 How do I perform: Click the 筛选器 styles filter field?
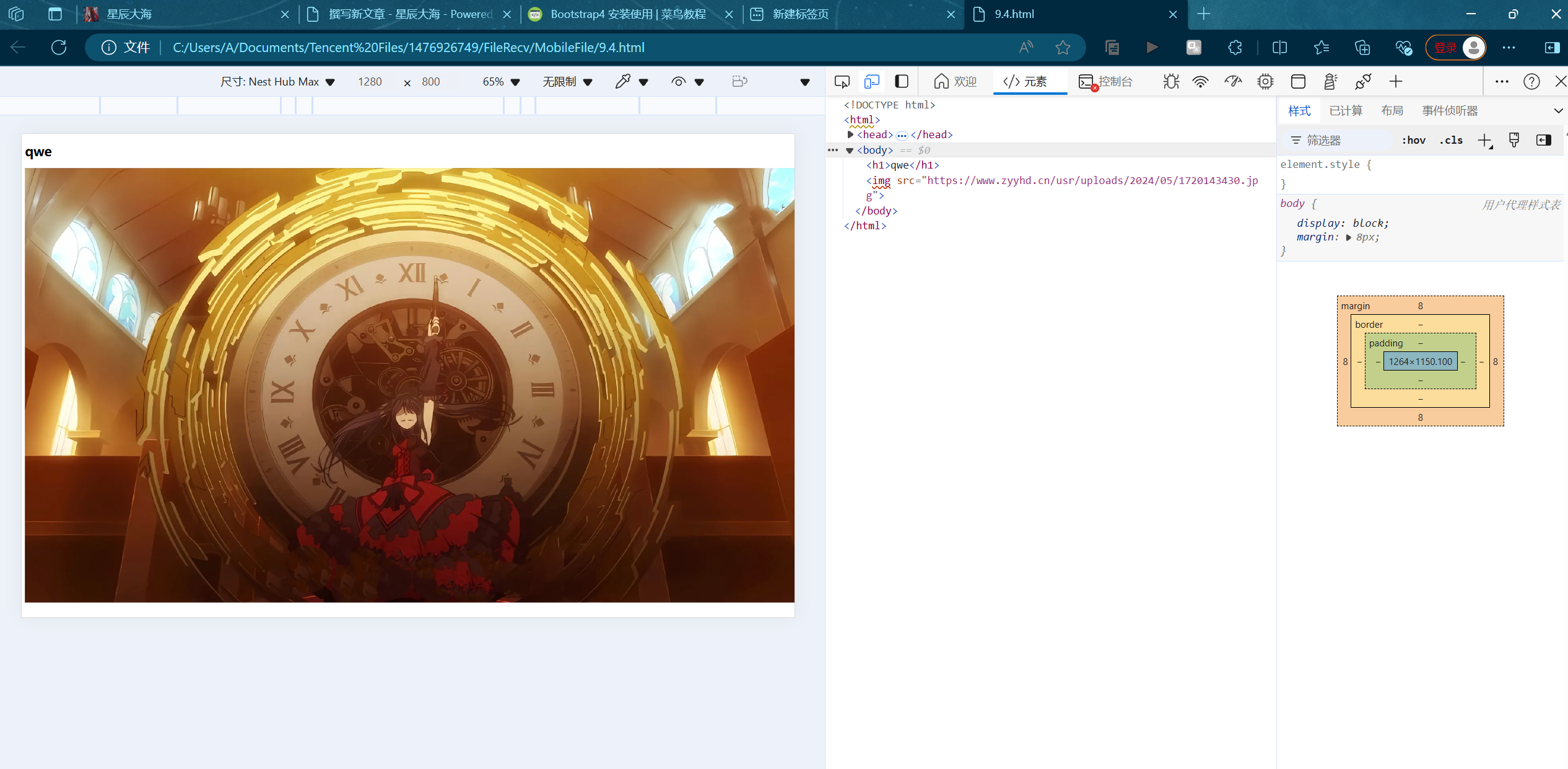tap(1338, 140)
